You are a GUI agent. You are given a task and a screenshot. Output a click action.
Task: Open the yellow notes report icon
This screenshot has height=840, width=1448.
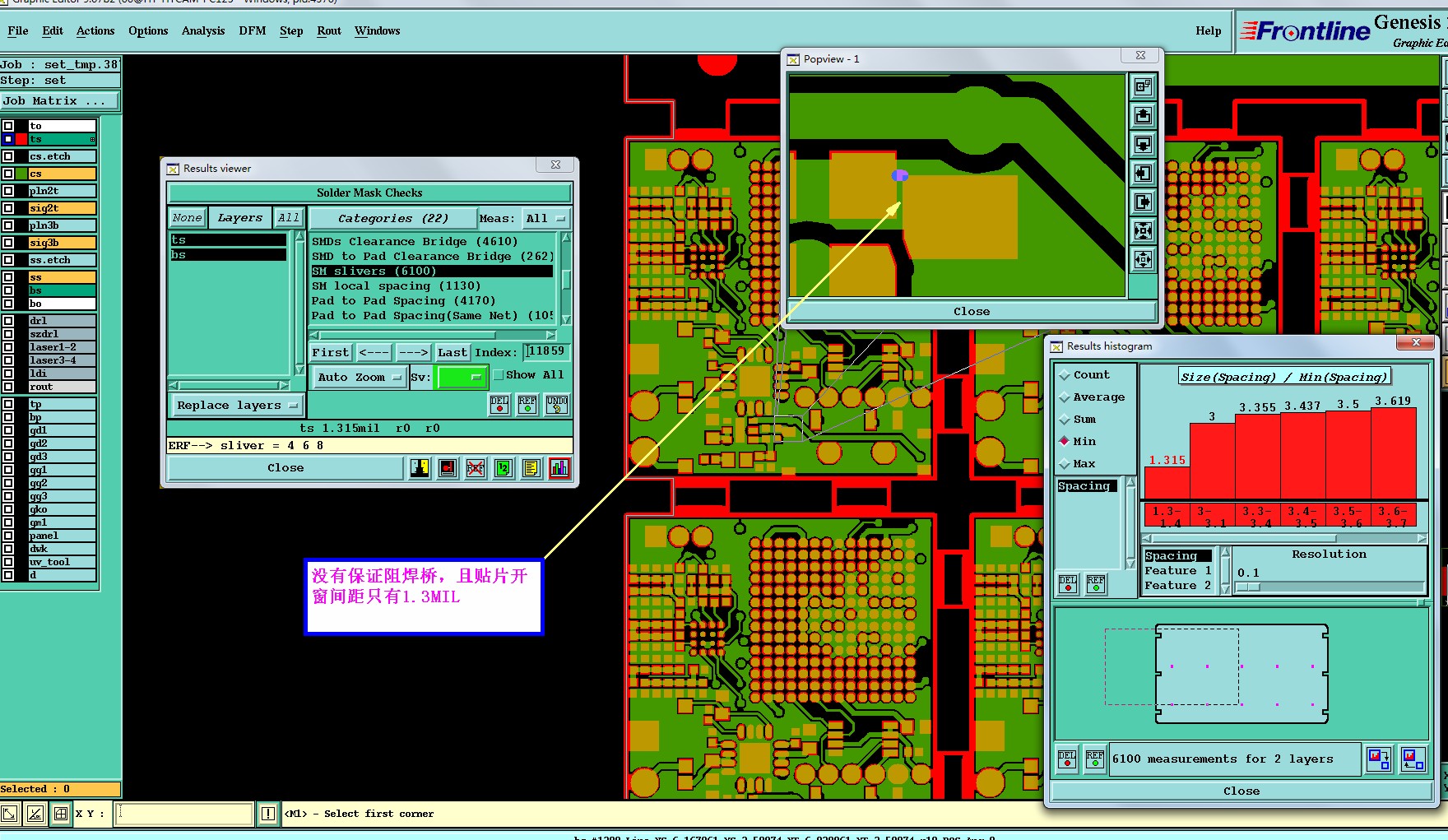coord(531,468)
